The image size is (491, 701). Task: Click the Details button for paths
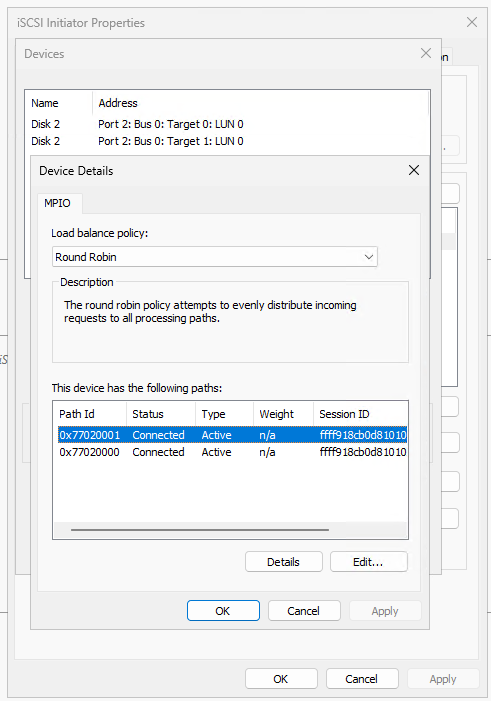(284, 562)
